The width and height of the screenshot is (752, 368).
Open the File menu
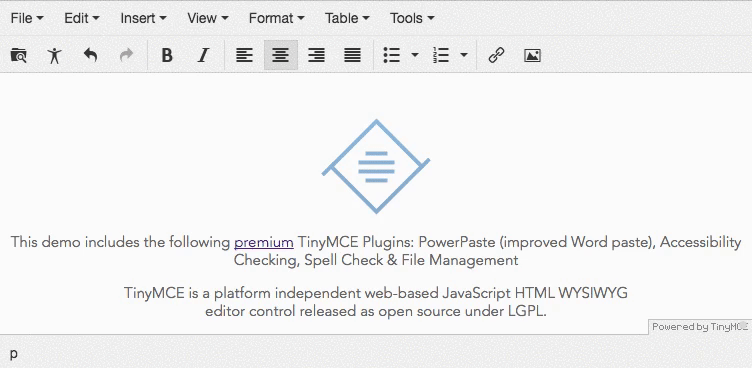coord(27,18)
